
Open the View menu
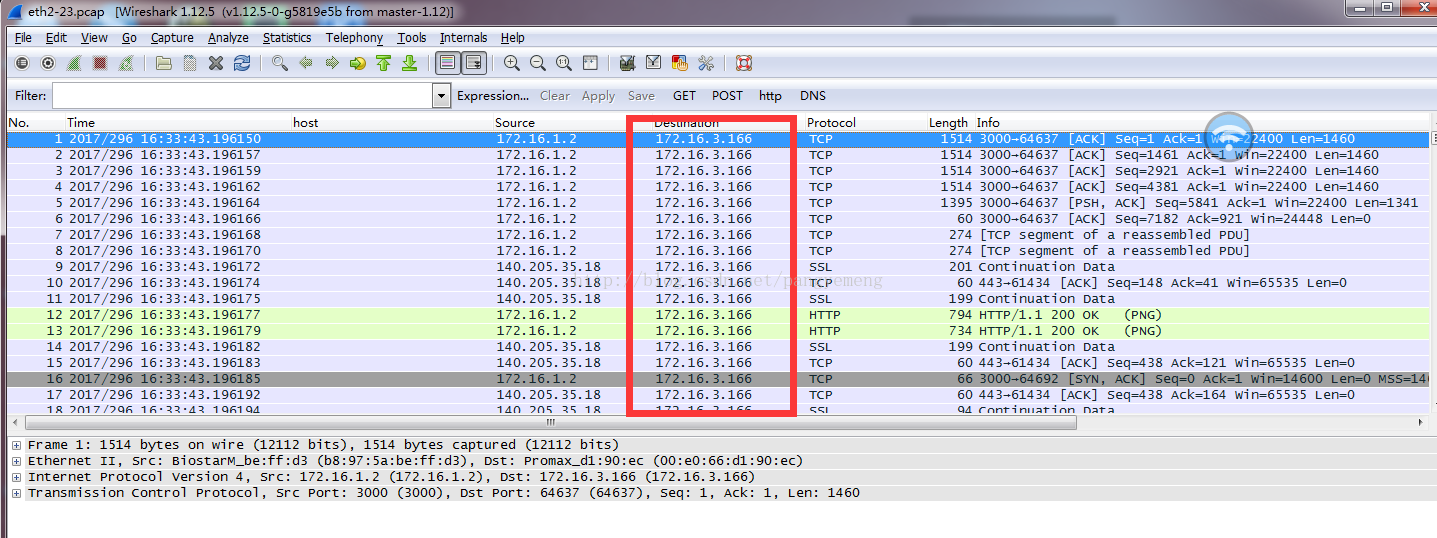click(x=94, y=38)
